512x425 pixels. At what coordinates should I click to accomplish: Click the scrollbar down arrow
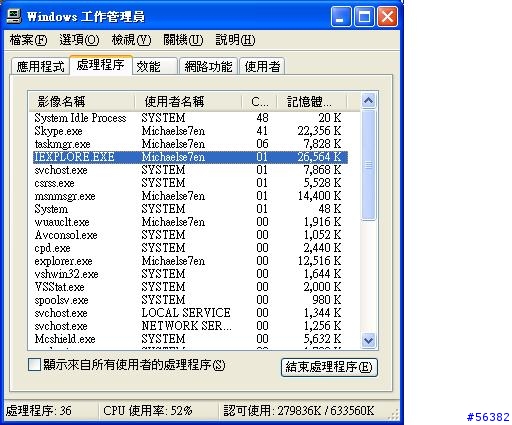[x=369, y=340]
